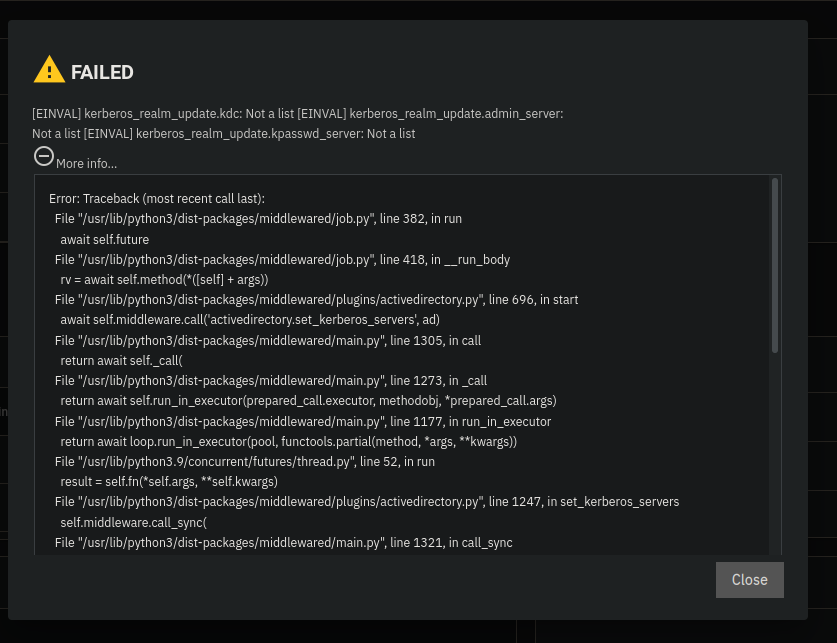Click the main.py line 1273 _call entry
This screenshot has height=643, width=837.
tap(271, 380)
